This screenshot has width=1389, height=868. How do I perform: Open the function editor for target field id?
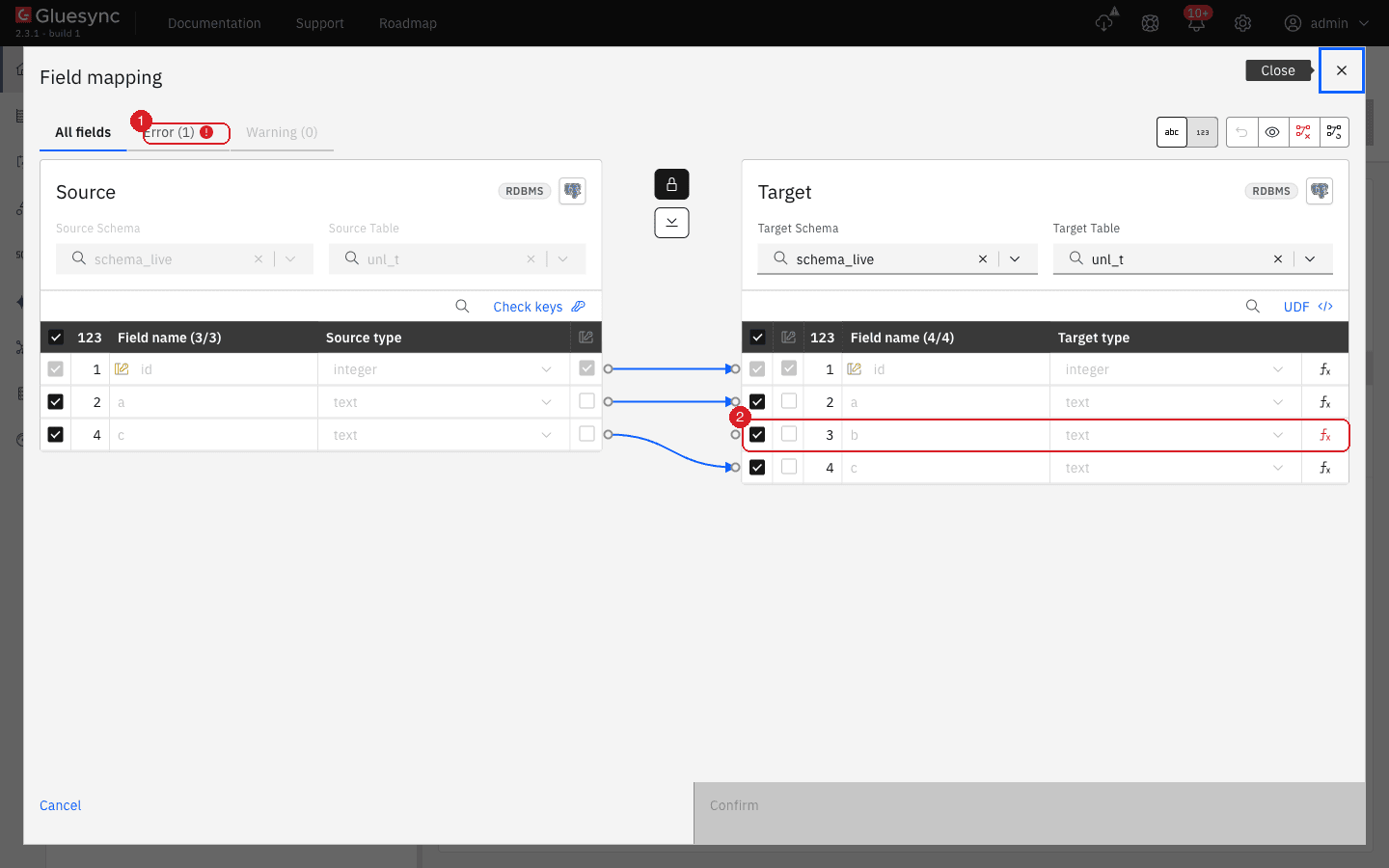pos(1325,369)
